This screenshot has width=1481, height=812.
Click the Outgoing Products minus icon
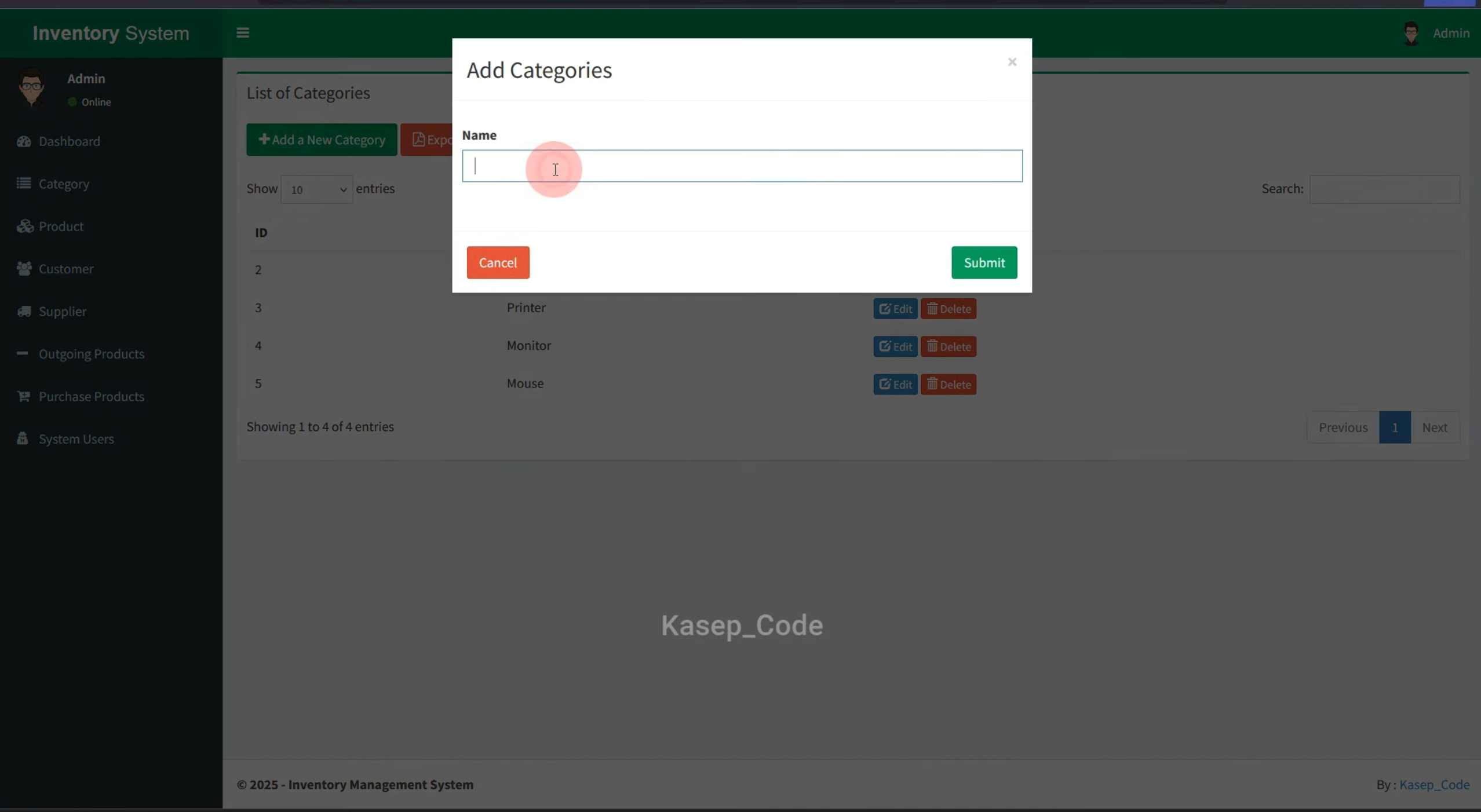pos(23,353)
